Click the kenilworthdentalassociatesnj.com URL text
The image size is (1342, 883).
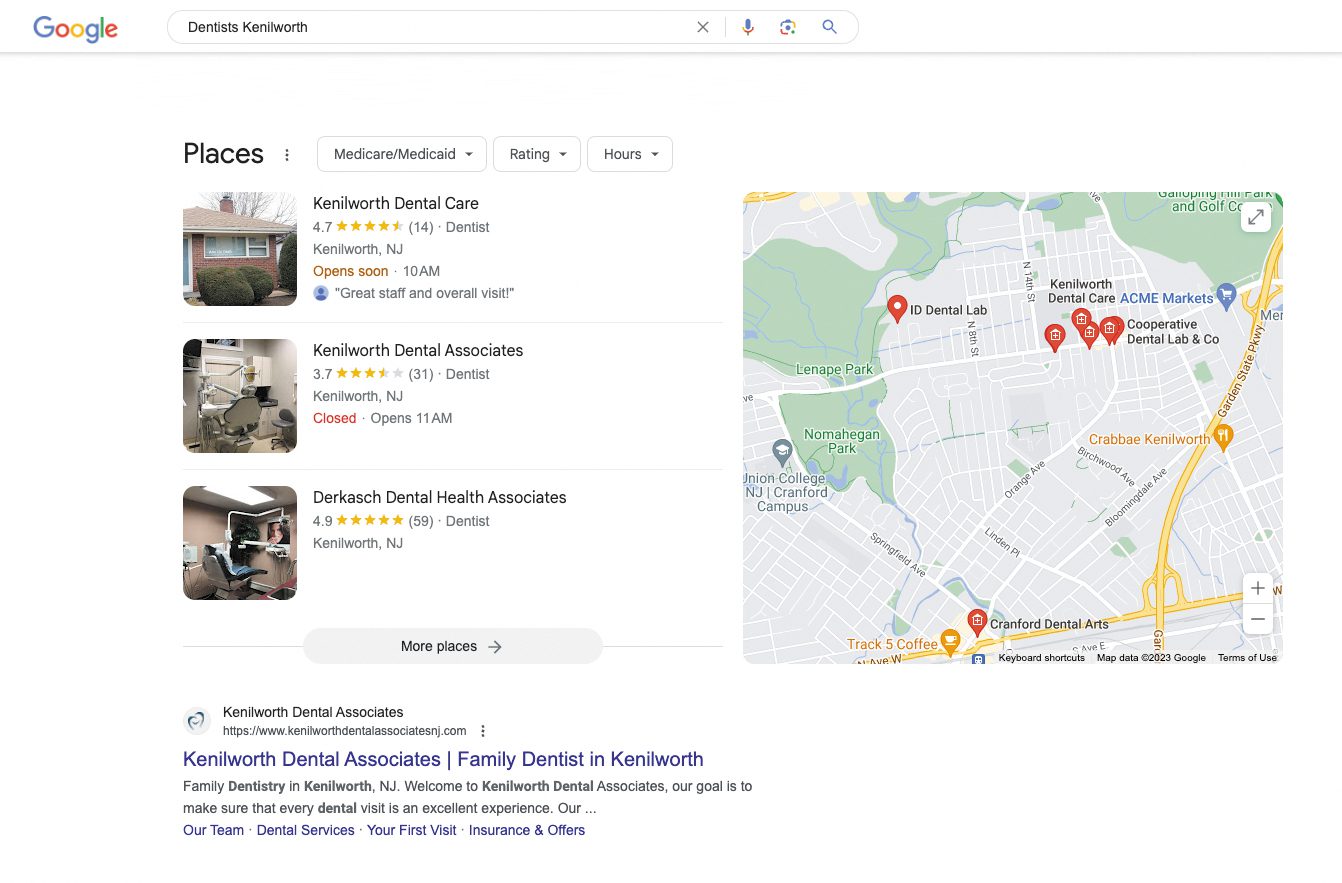coord(345,731)
